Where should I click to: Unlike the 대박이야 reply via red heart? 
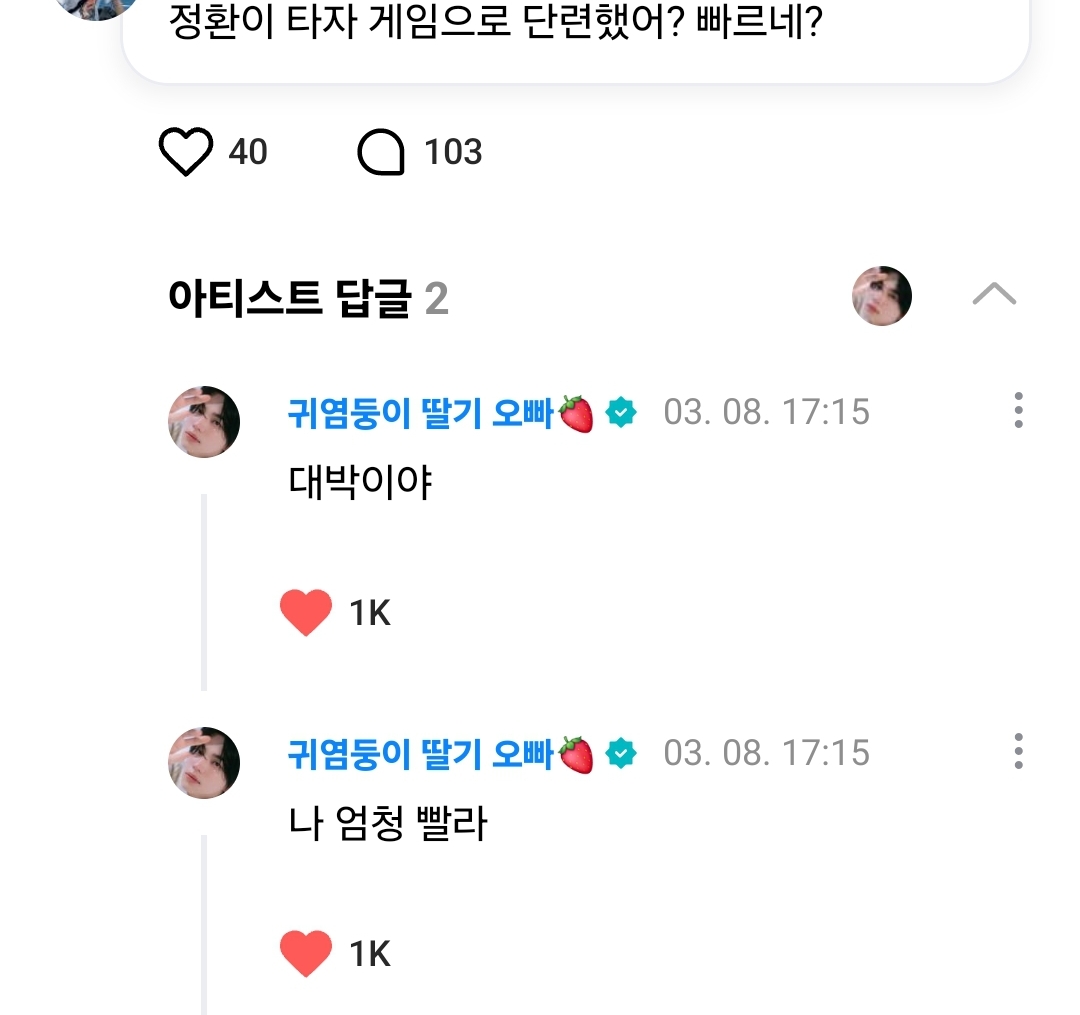click(306, 613)
